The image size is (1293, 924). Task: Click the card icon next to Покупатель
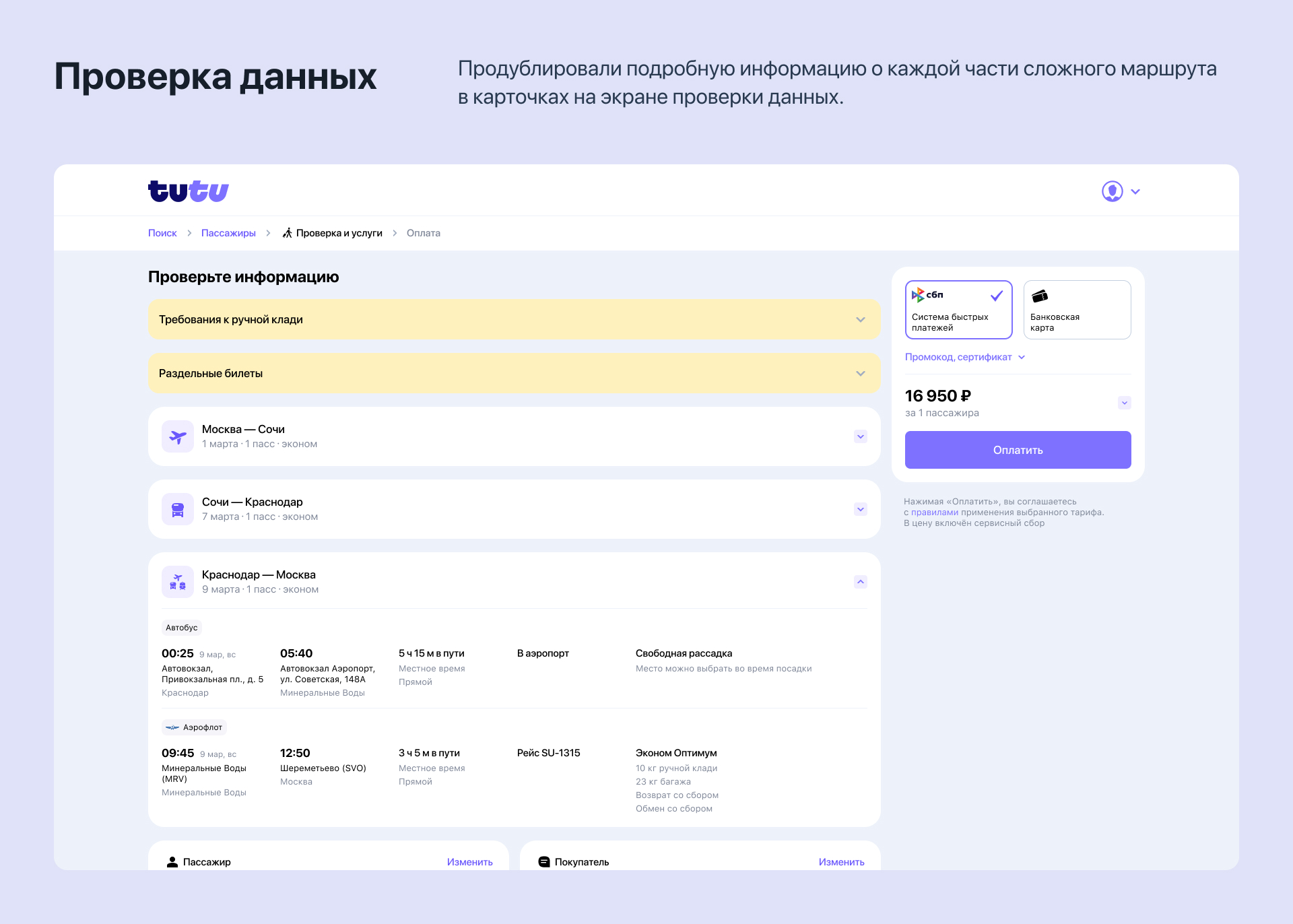[x=543, y=861]
